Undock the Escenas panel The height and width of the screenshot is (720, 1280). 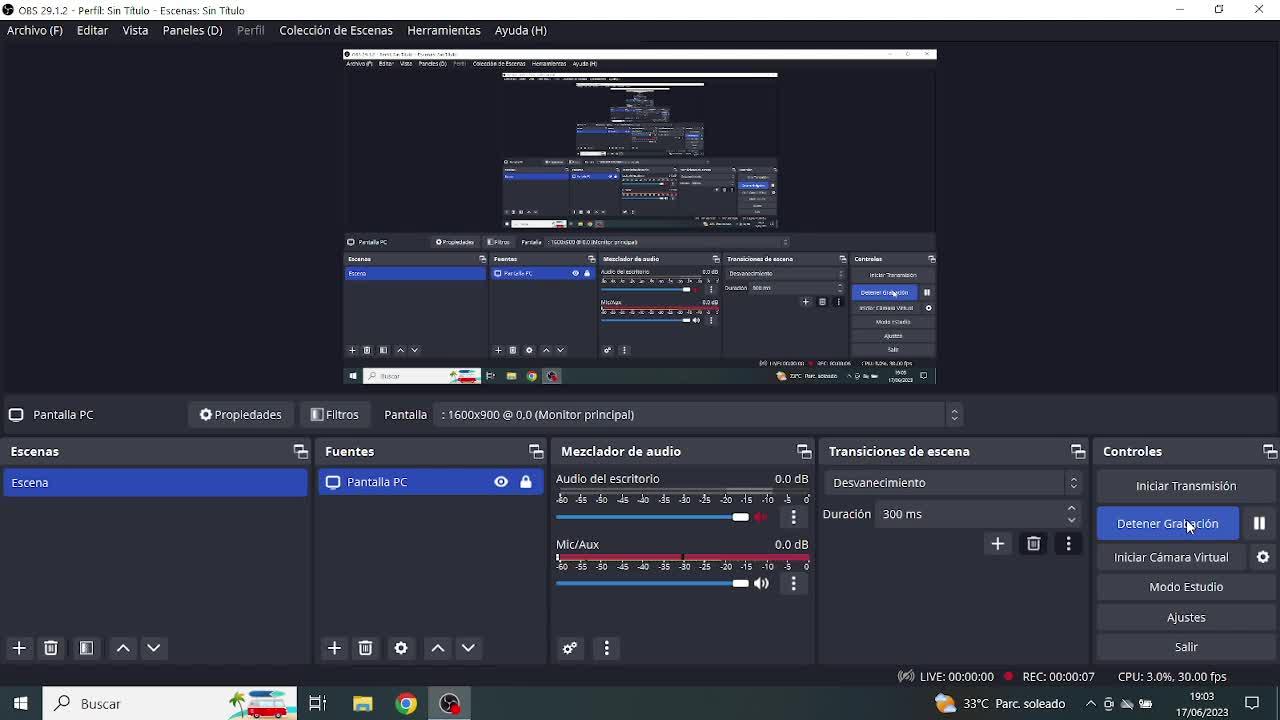pyautogui.click(x=300, y=452)
